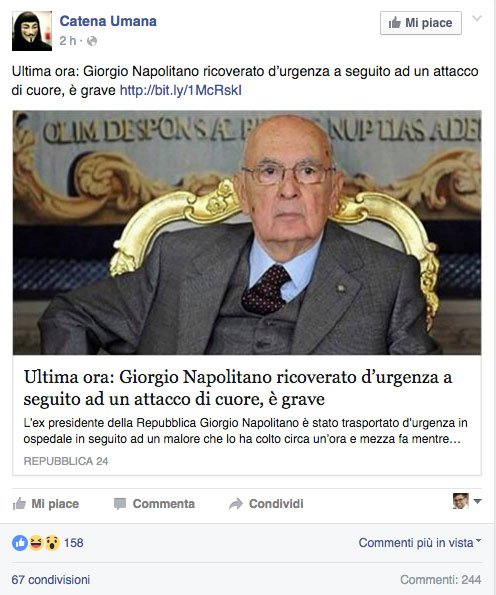Like the post with thumbs-up icon
Image resolution: width=496 pixels, height=595 pixels.
pos(19,504)
